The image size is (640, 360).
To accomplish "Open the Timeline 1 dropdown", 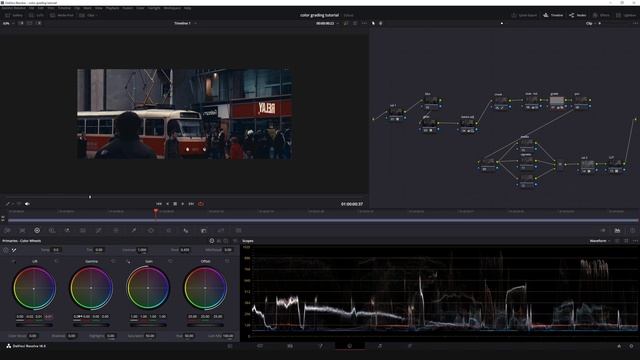I will click(185, 23).
